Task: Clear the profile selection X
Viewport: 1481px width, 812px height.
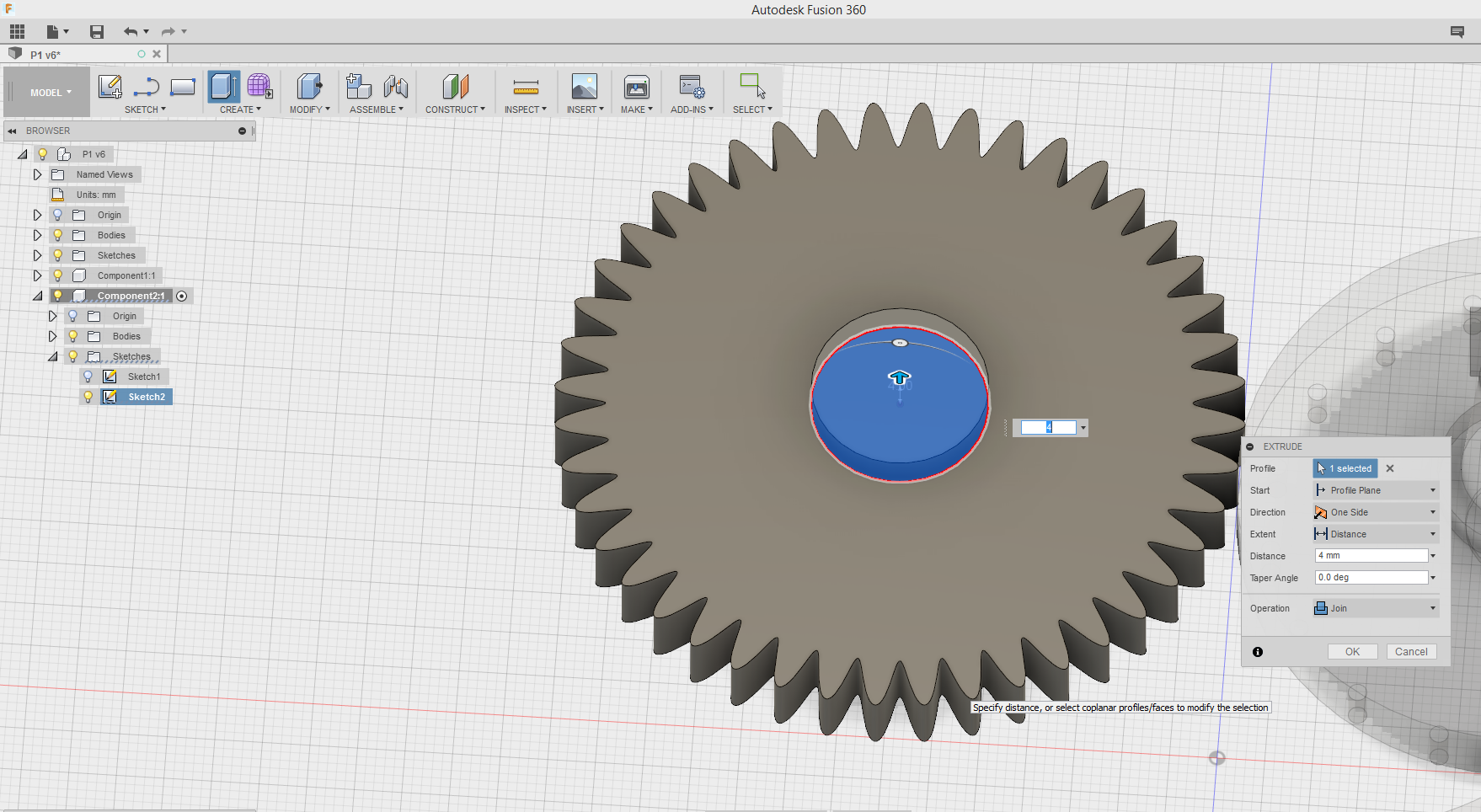Action: click(1390, 468)
